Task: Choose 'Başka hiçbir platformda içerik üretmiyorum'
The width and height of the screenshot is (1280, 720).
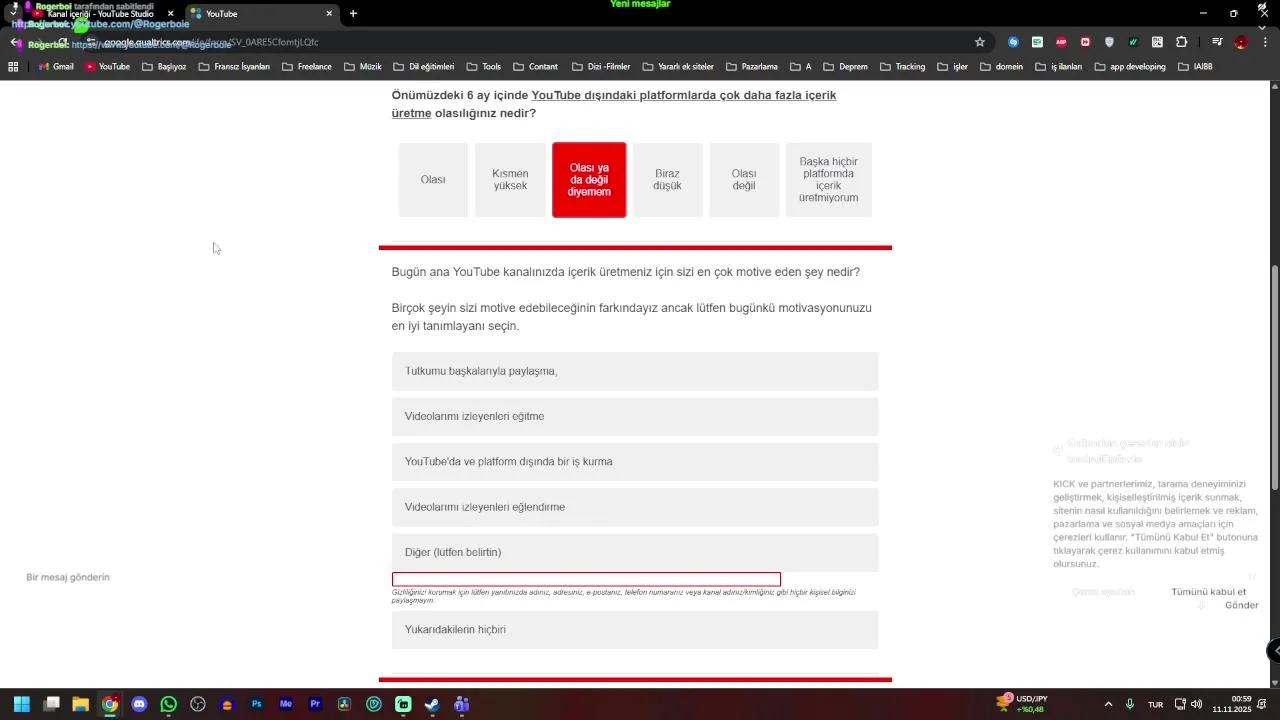Action: coord(828,180)
